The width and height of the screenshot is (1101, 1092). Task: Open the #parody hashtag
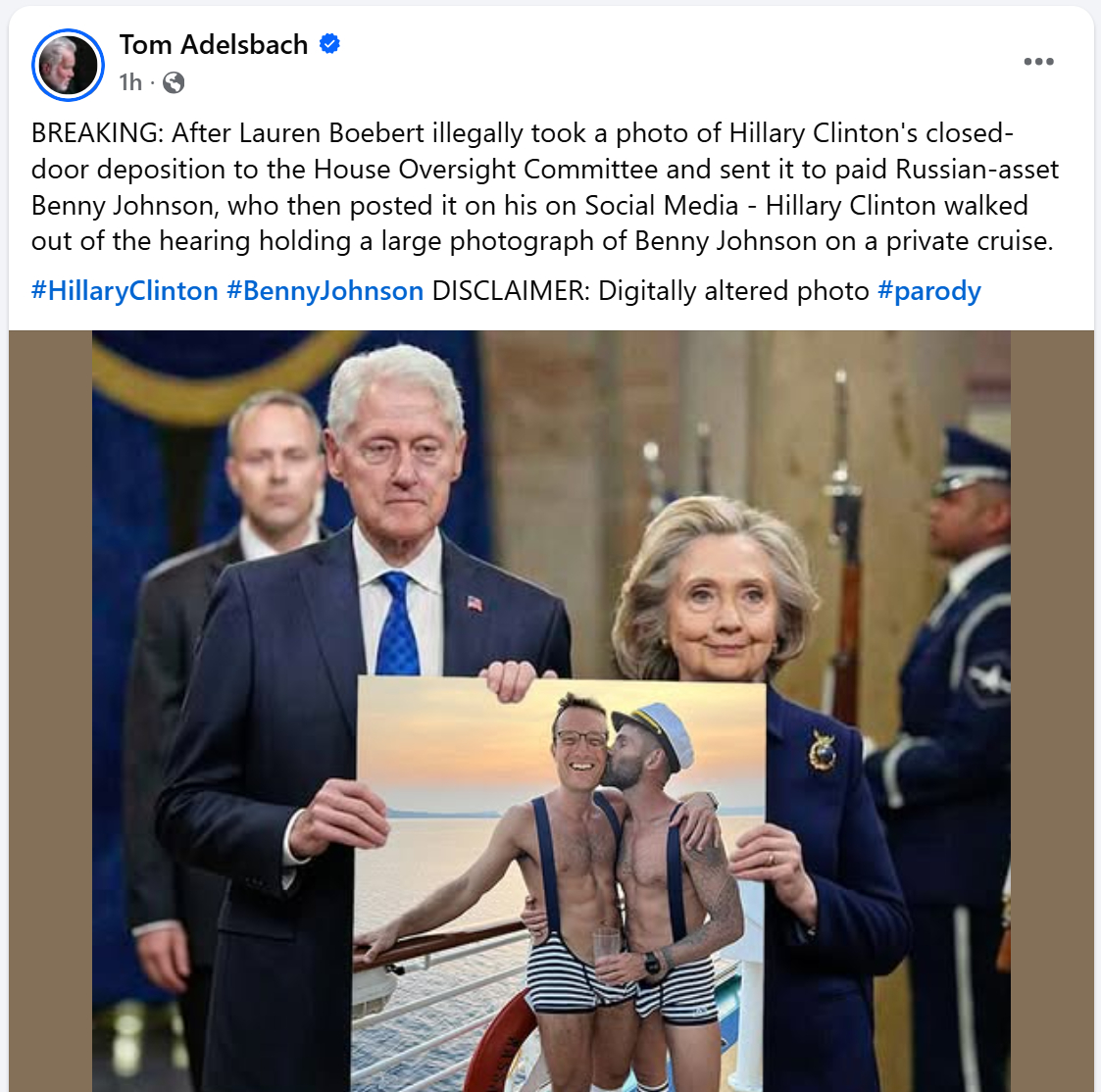929,291
